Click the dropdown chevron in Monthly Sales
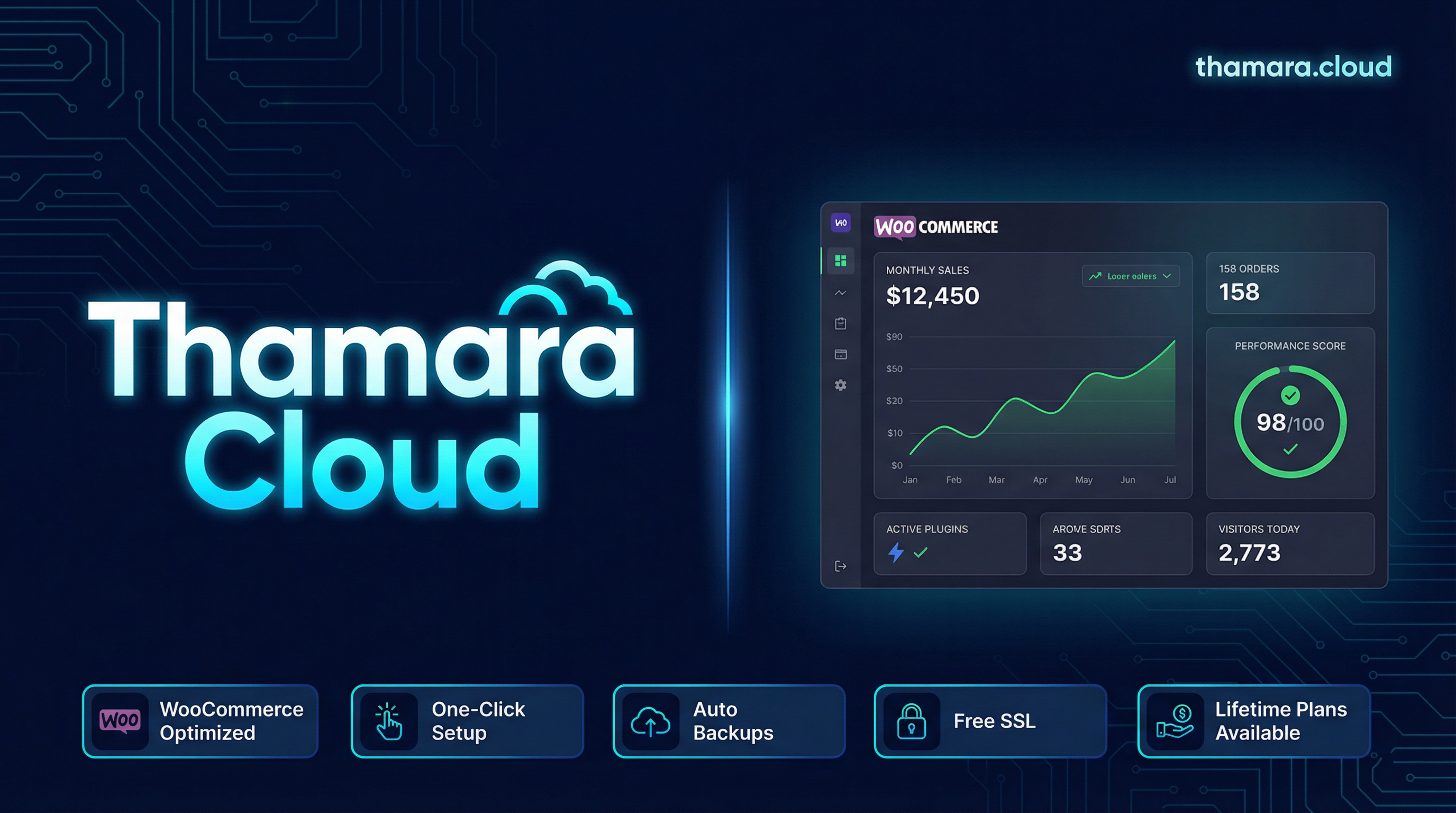 1167,276
